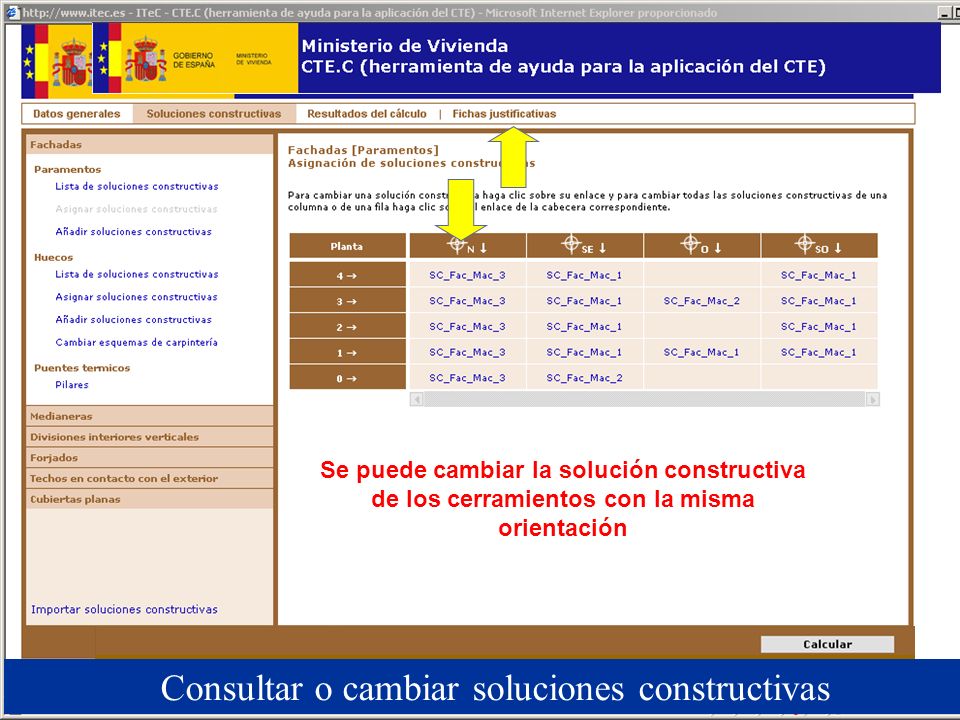960x720 pixels.
Task: Collapse the Fachadas section header
Action: pyautogui.click(x=149, y=144)
